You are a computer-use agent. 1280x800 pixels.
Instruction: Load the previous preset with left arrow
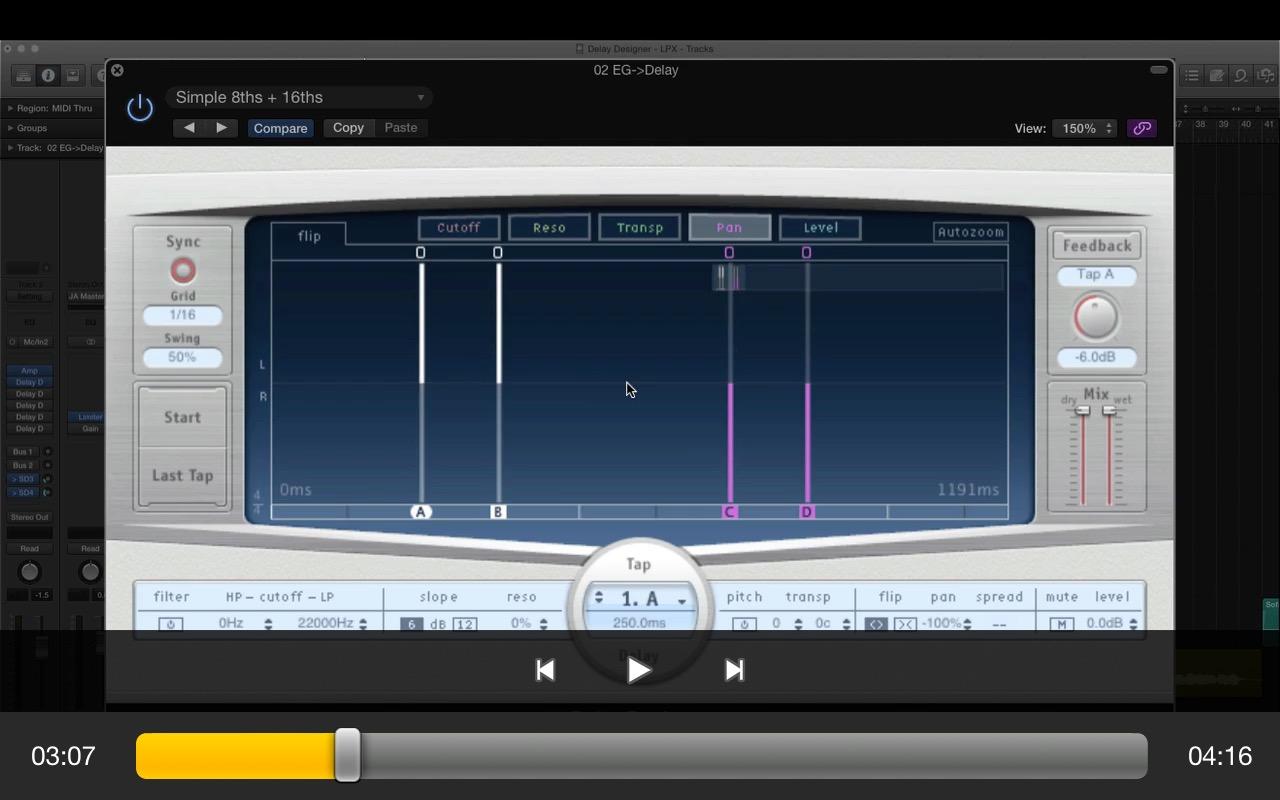(x=189, y=128)
